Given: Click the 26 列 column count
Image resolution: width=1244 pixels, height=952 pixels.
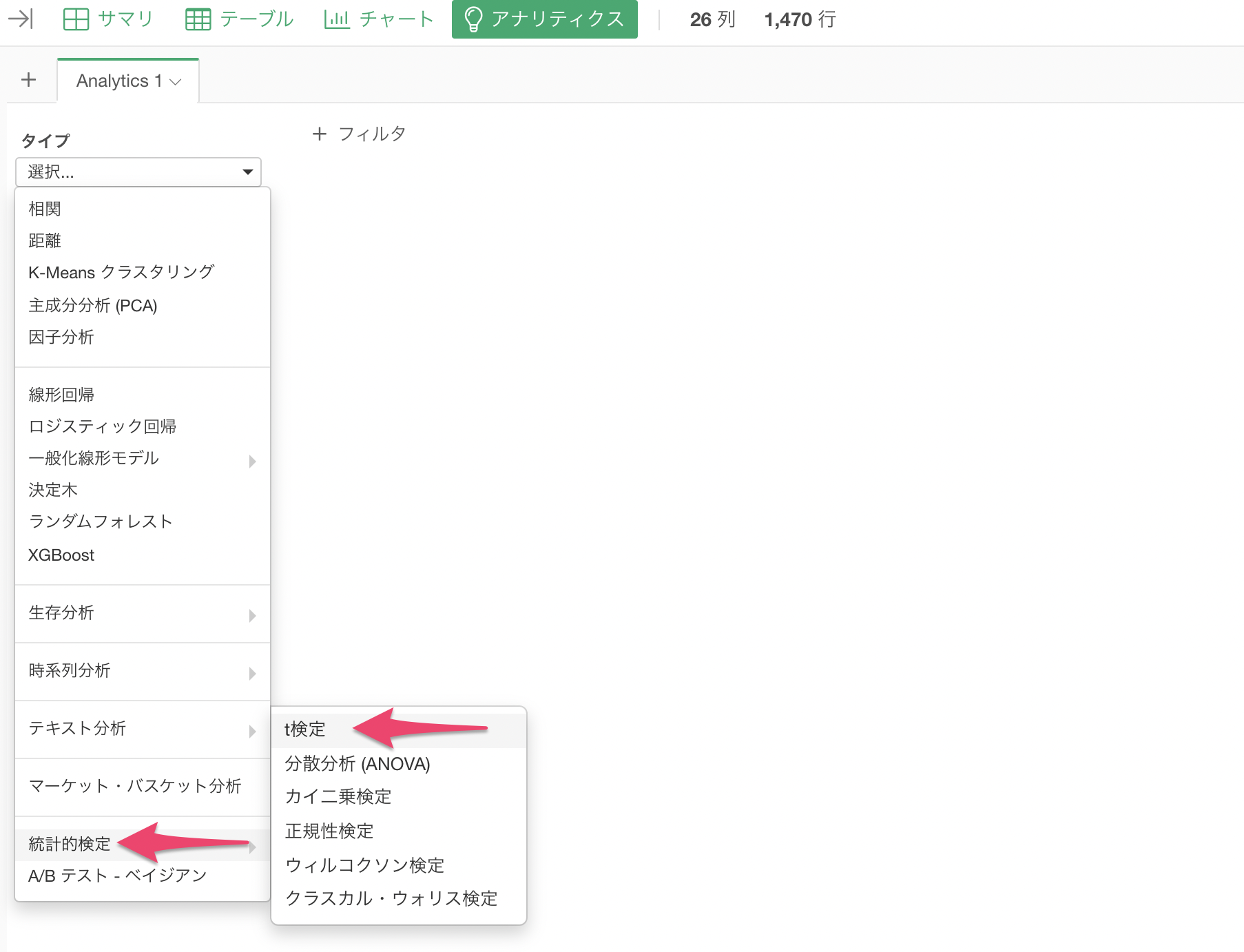Looking at the screenshot, I should (x=713, y=19).
